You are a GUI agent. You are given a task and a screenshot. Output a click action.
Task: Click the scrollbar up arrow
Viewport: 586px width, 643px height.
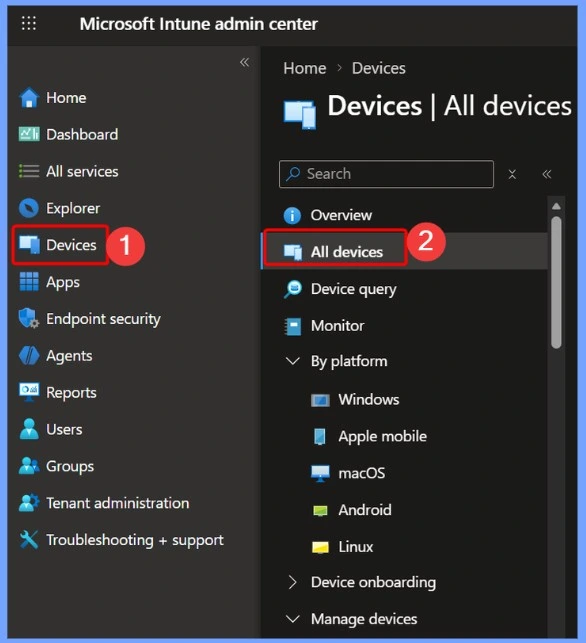point(556,206)
